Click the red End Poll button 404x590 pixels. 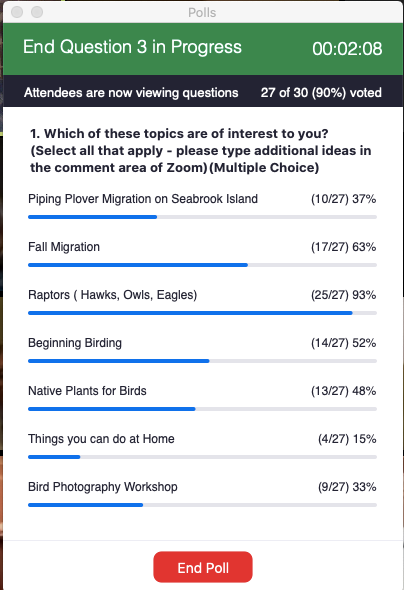[203, 567]
